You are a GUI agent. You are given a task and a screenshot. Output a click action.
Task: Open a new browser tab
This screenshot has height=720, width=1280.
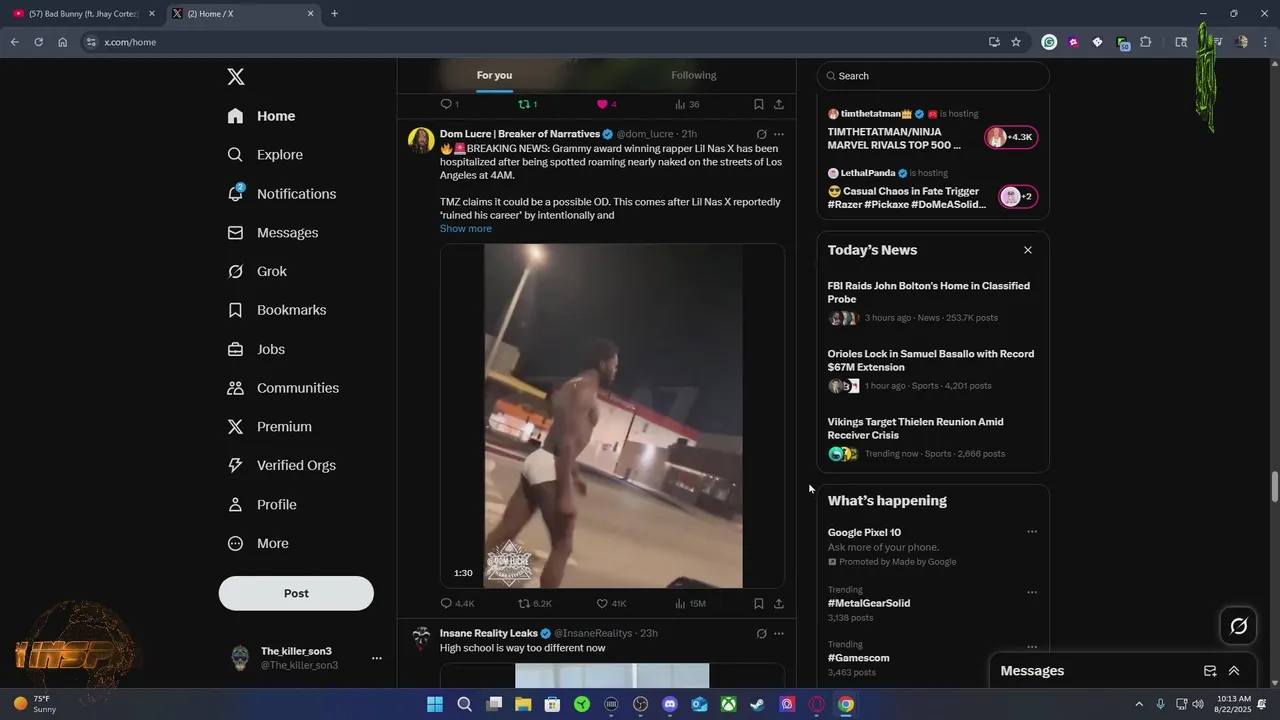pos(334,14)
